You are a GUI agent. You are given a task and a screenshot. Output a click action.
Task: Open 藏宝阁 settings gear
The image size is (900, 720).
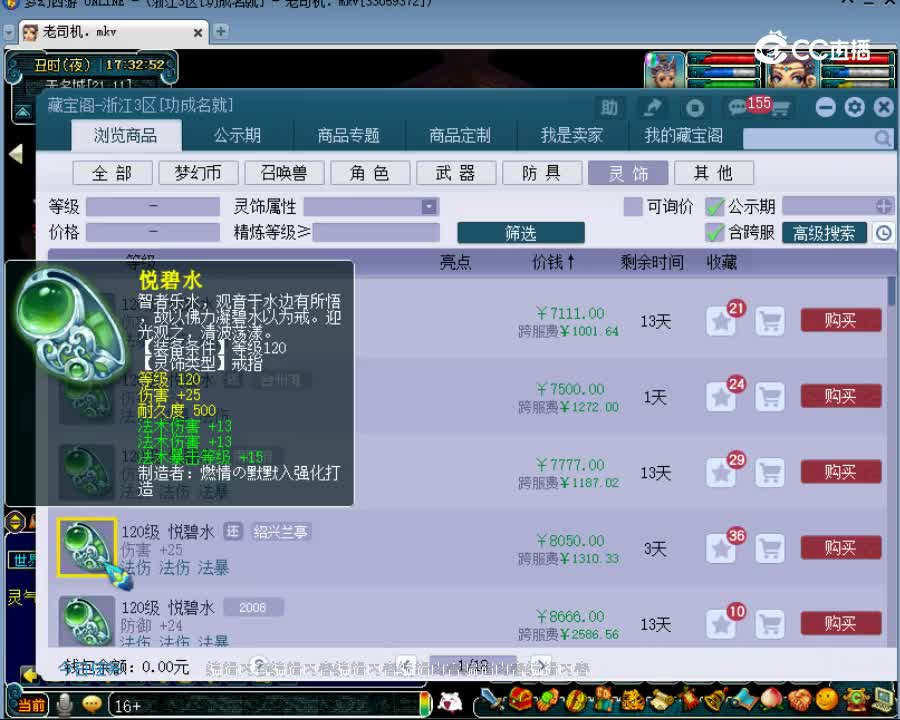pos(854,107)
